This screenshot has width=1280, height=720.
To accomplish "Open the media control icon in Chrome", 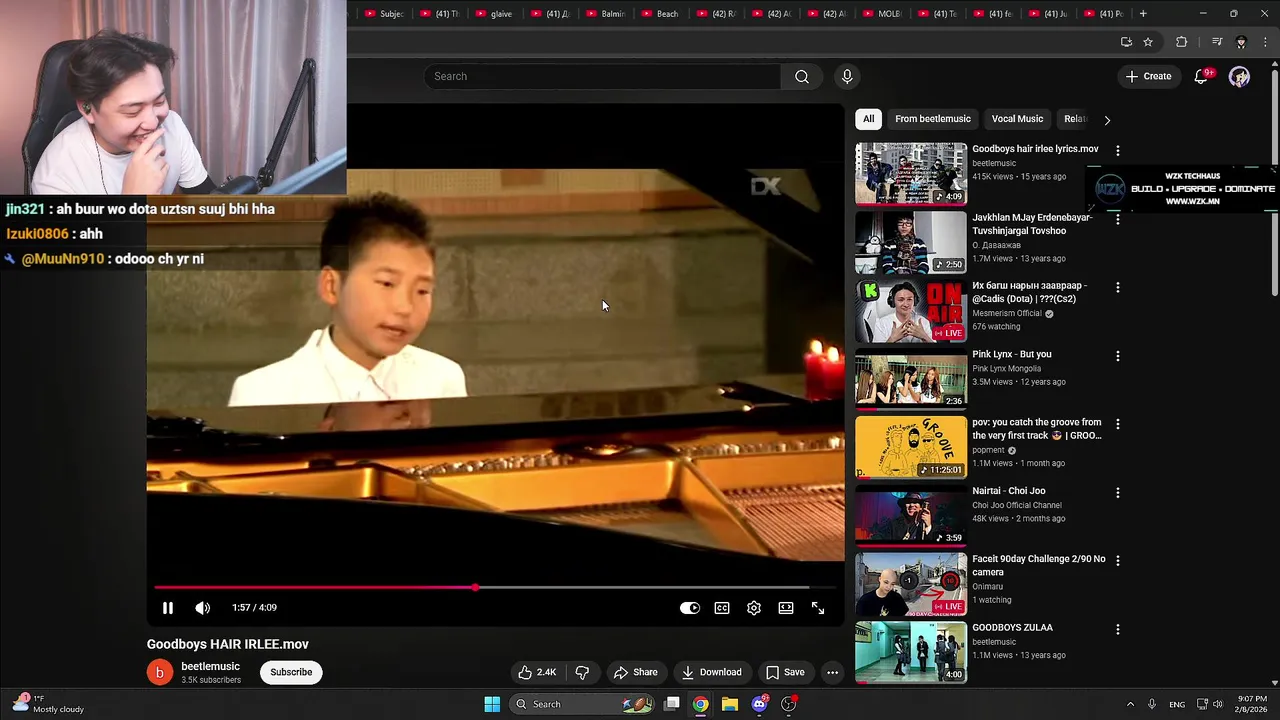I will coord(1216,42).
